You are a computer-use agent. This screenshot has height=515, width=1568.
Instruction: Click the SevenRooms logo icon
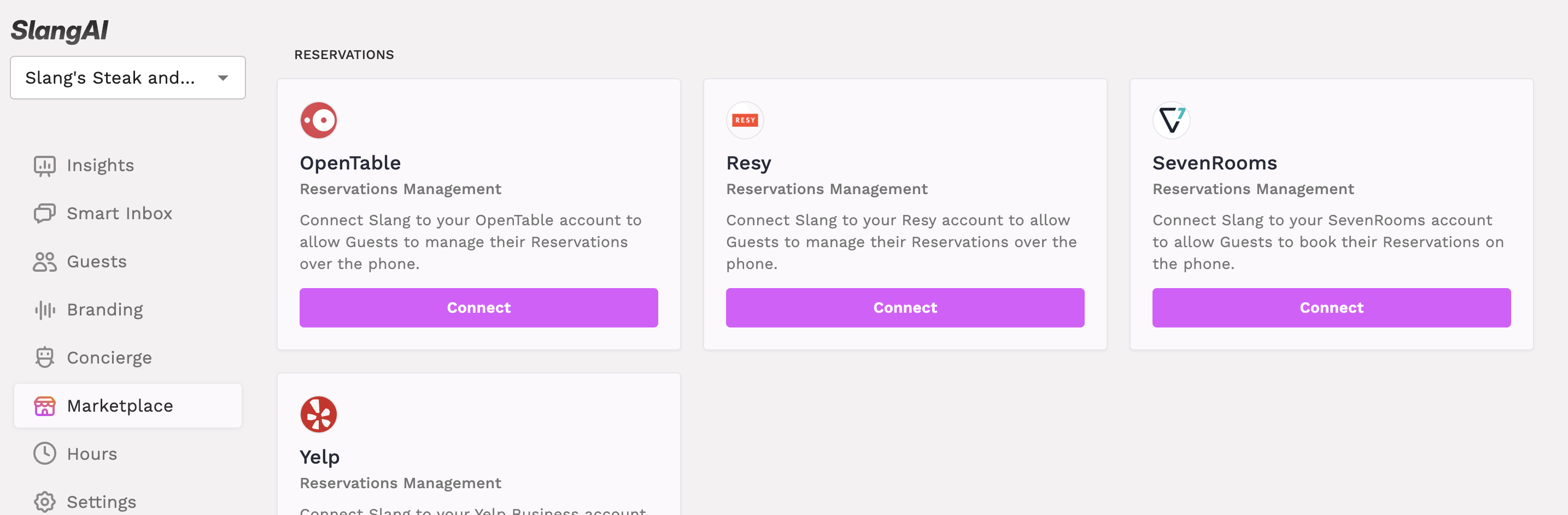1171,120
